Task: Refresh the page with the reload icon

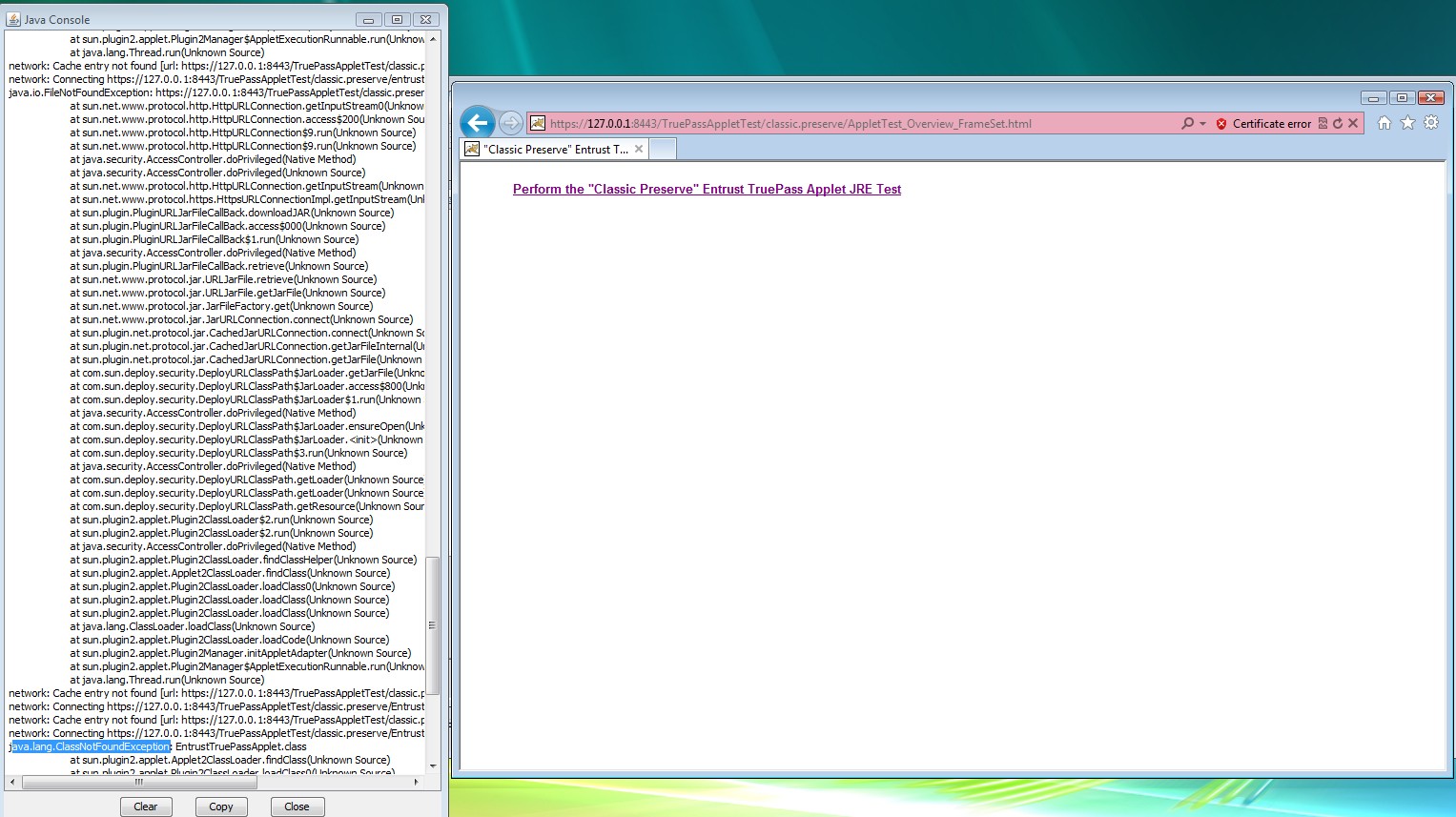Action: (x=1338, y=124)
